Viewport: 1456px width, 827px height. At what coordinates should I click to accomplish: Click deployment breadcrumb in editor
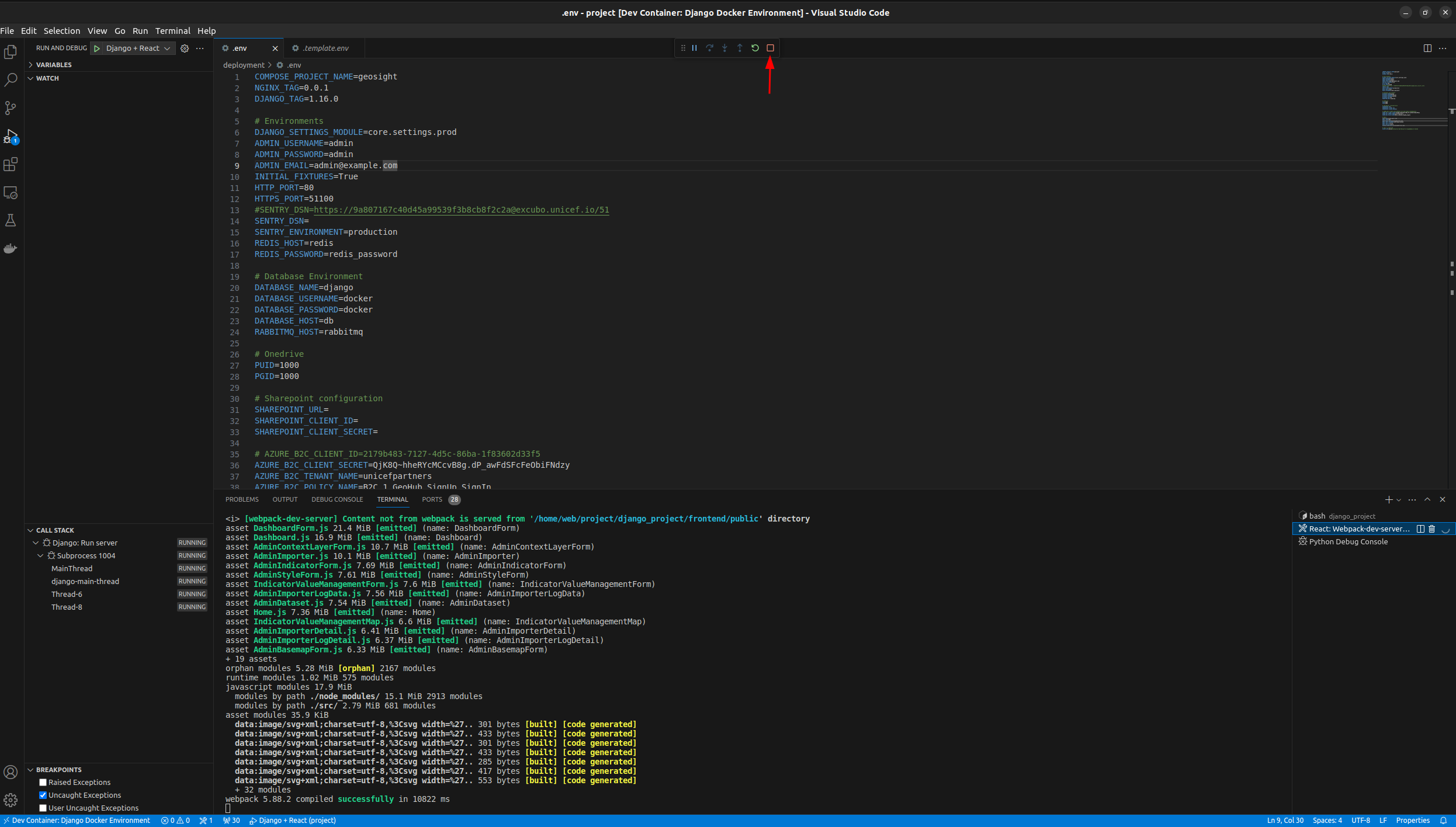click(244, 65)
